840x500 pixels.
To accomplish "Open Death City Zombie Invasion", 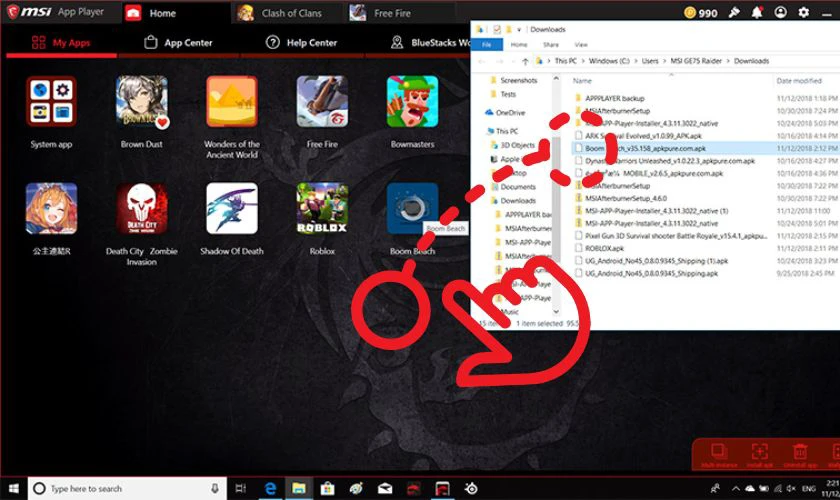I will [142, 208].
